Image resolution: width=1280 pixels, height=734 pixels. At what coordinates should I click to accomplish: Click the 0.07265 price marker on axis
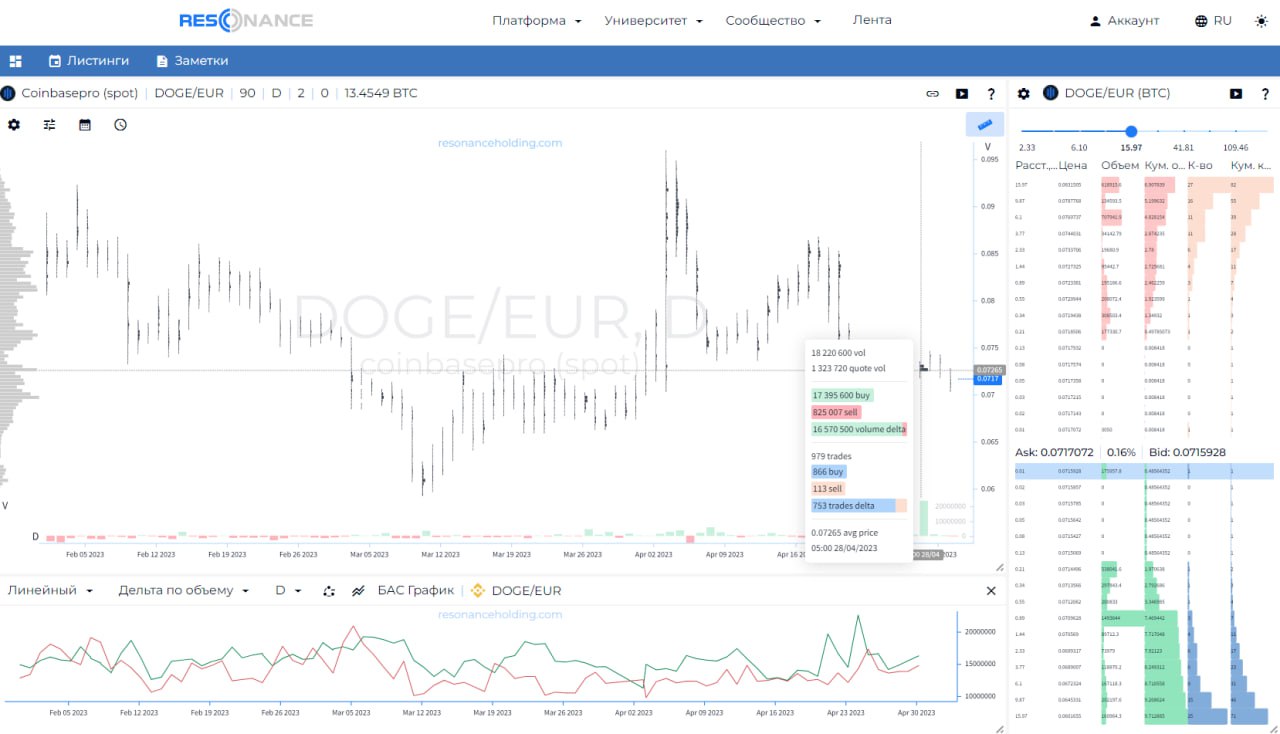point(987,369)
